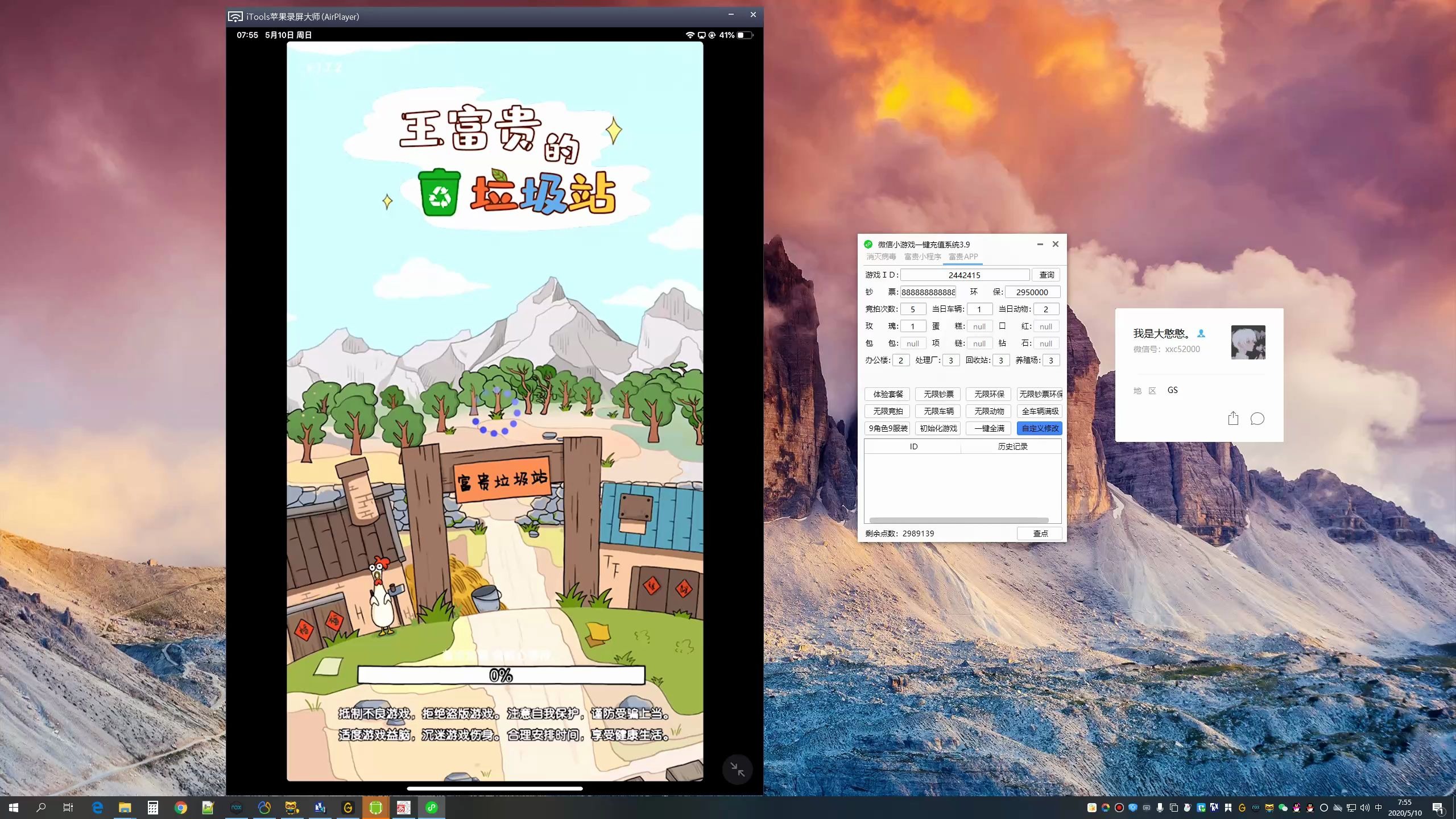Click the chat bubble icon on WeChat card

click(1257, 419)
